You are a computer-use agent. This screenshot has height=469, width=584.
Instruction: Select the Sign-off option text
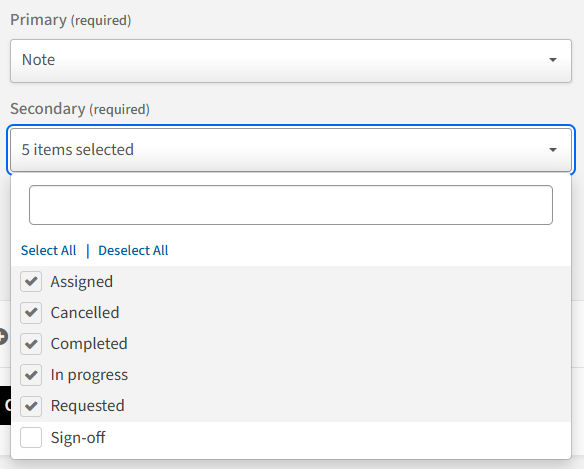point(78,437)
